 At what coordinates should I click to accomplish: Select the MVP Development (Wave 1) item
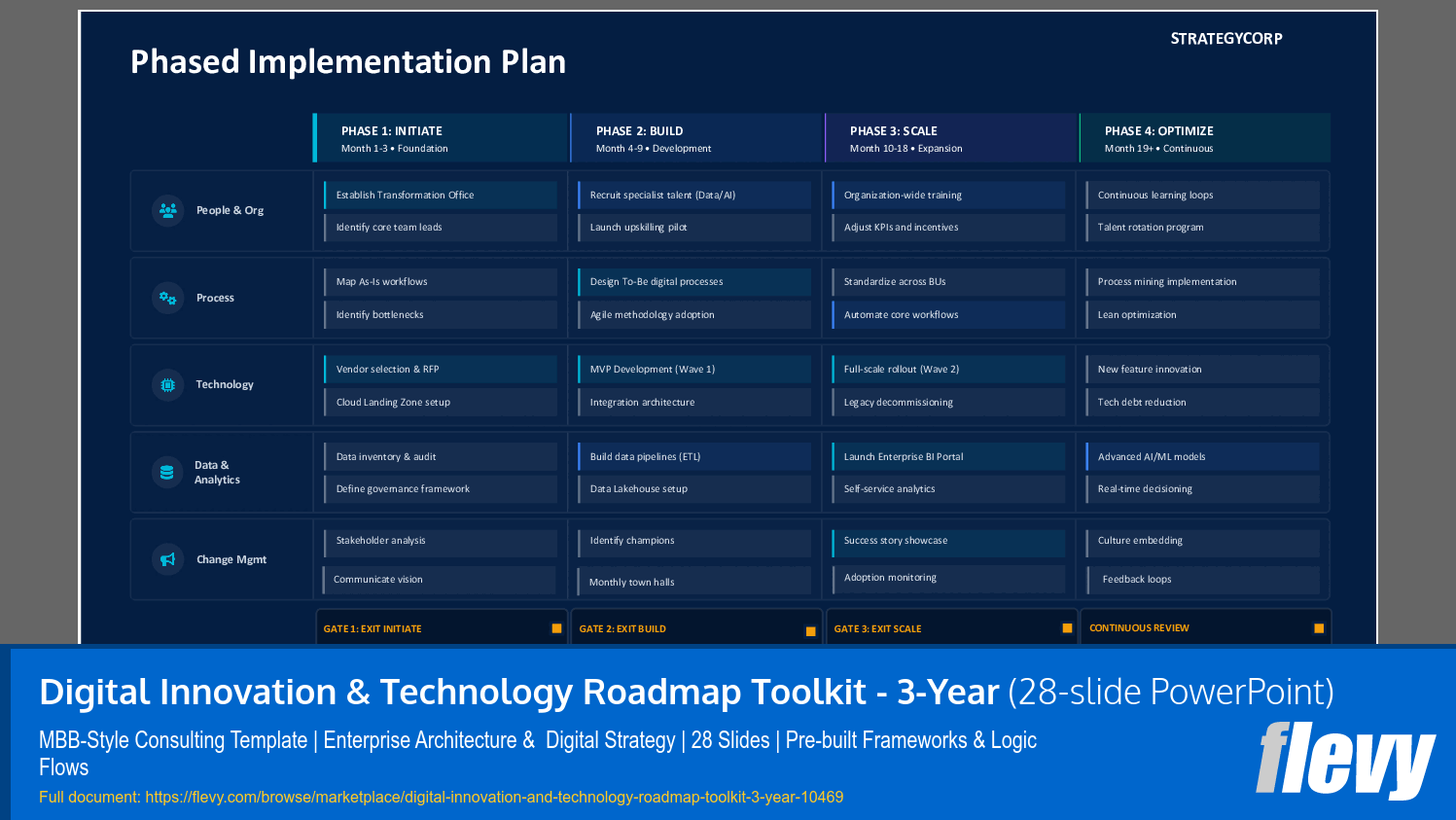[x=694, y=369]
